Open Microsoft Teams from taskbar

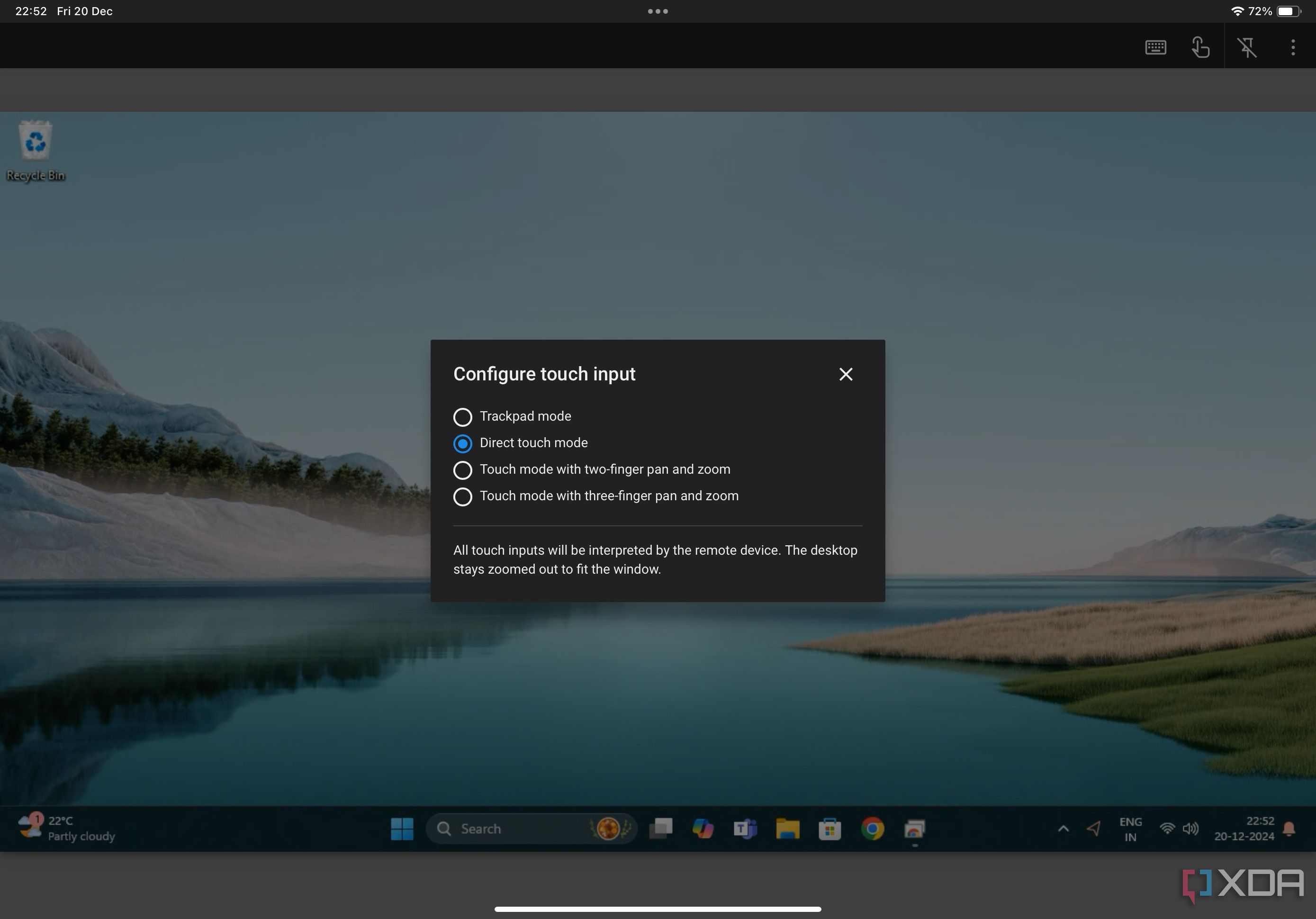pyautogui.click(x=746, y=828)
